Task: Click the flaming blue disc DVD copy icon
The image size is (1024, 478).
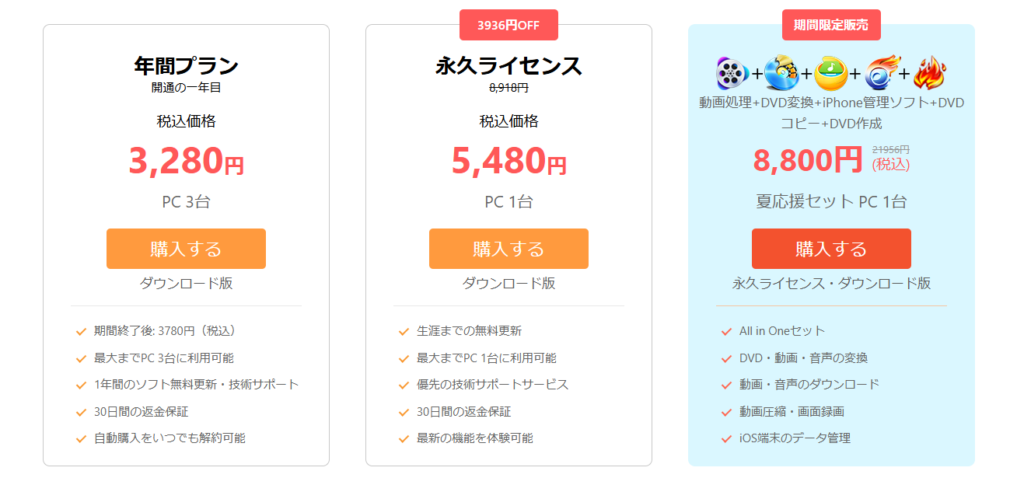Action: pos(880,73)
